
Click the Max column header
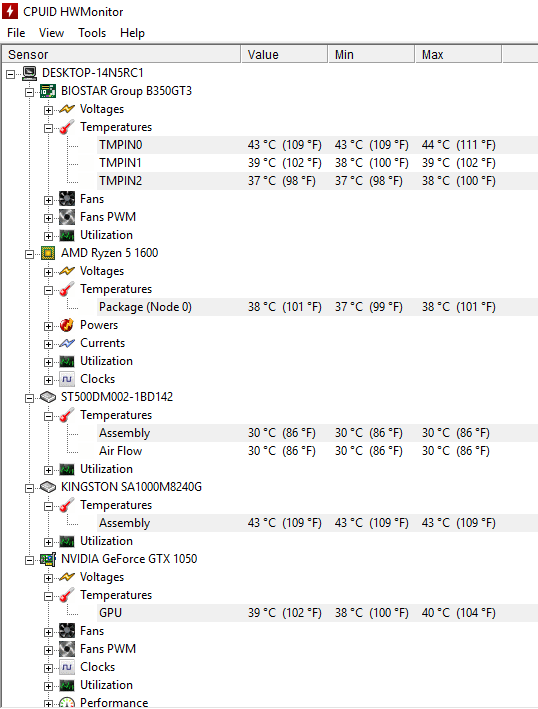point(458,54)
